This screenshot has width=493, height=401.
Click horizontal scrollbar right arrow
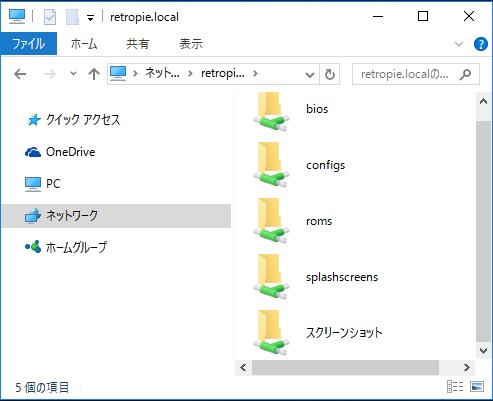[x=467, y=367]
